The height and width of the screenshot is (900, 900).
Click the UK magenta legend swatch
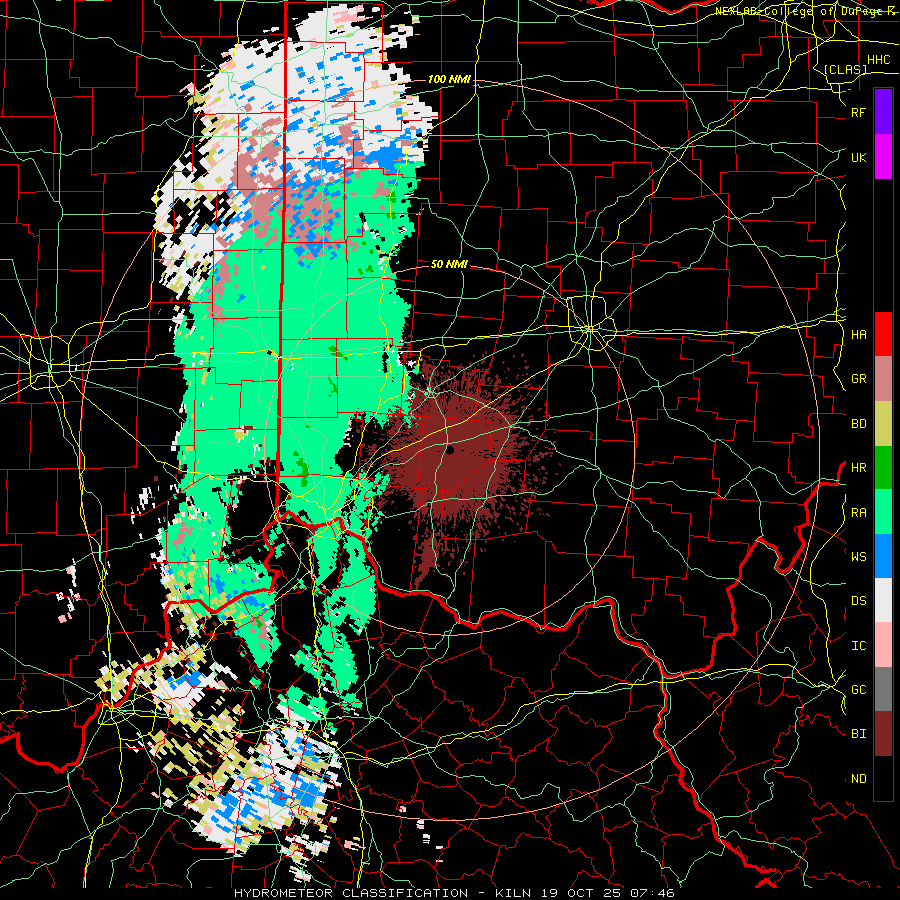pyautogui.click(x=883, y=157)
